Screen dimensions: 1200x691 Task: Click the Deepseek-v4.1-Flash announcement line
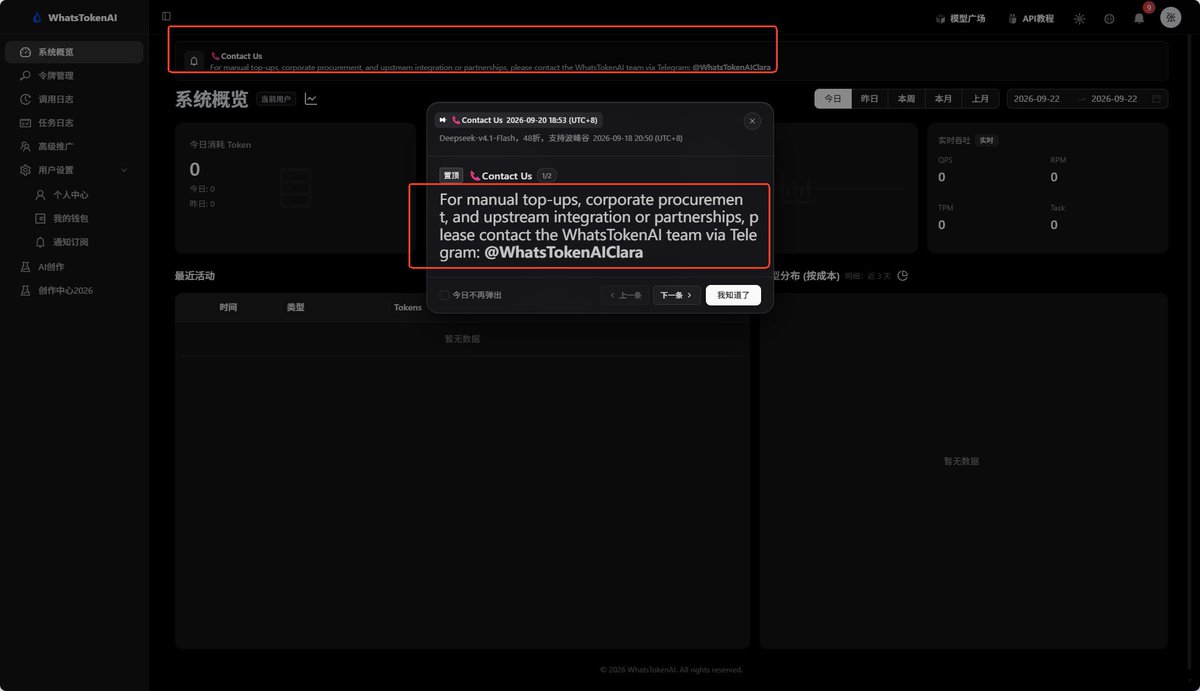pos(561,138)
